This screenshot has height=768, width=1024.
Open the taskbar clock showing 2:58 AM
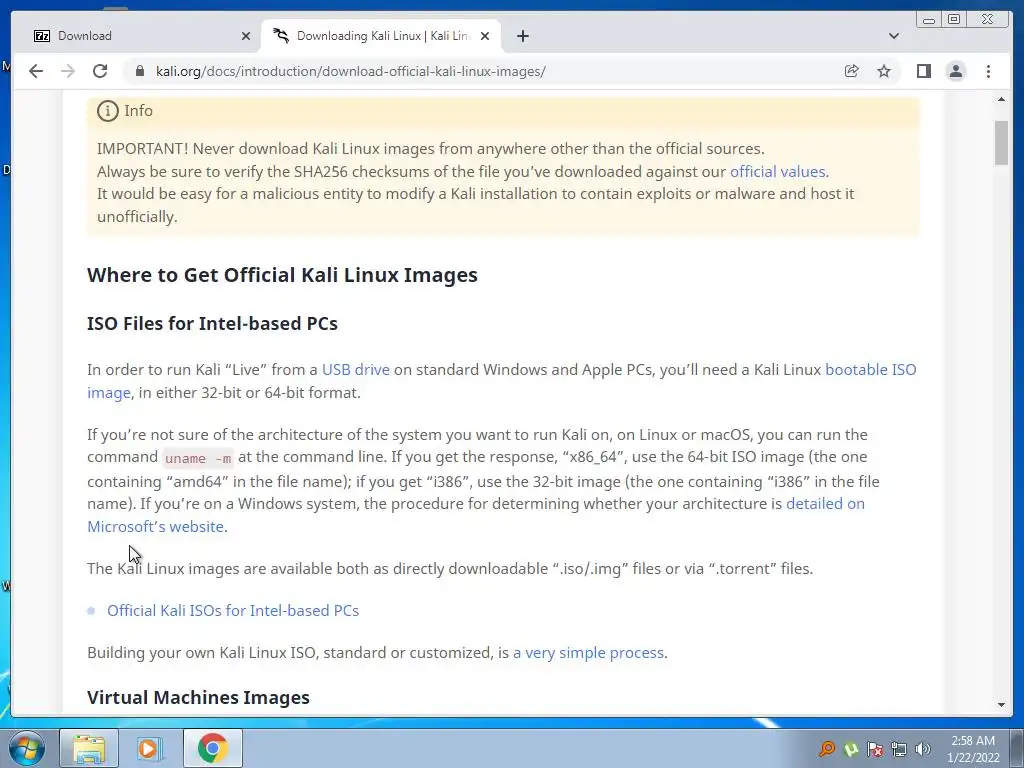click(973, 749)
